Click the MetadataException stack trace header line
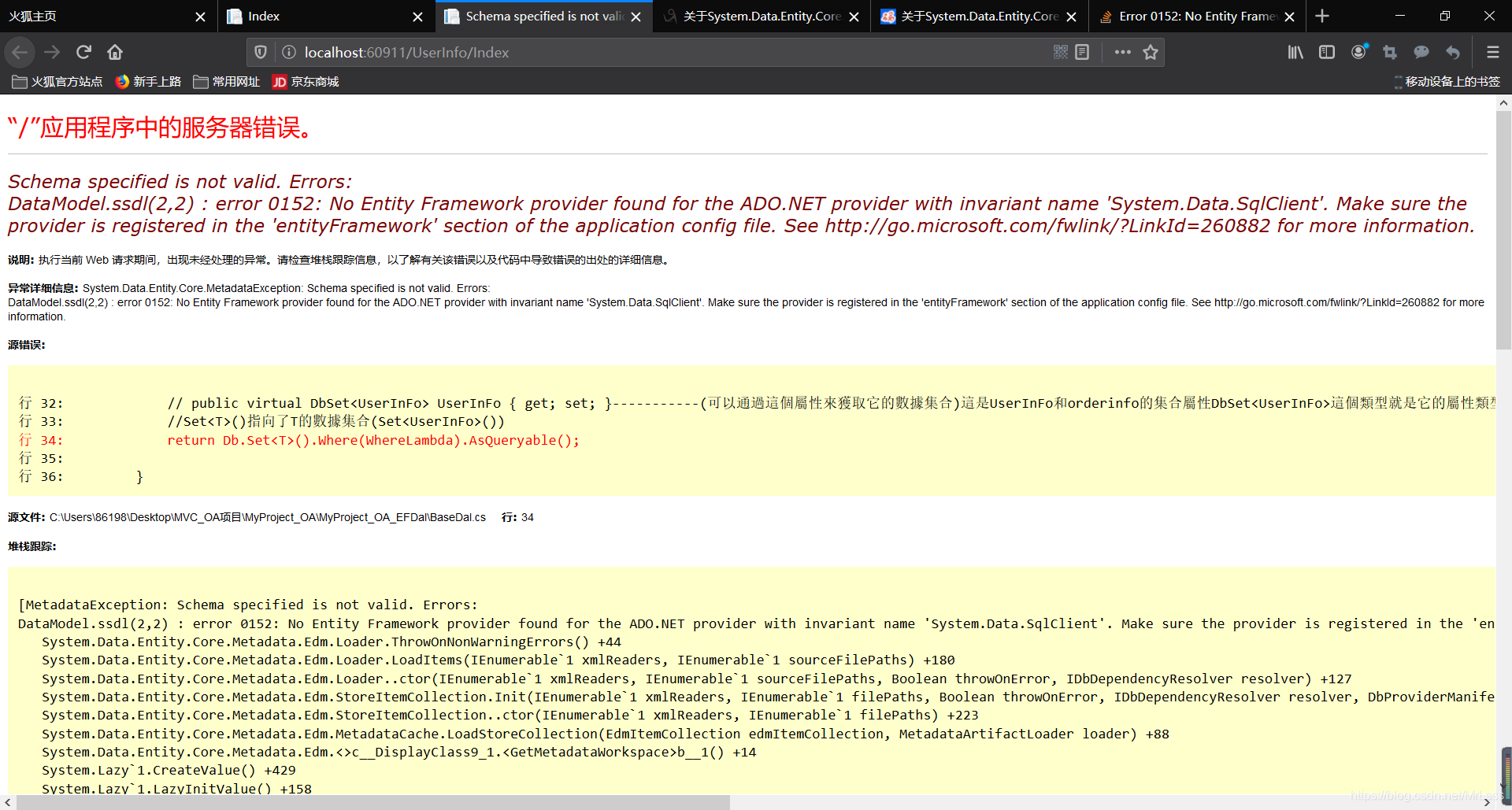Viewport: 1512px width, 810px height. click(248, 605)
